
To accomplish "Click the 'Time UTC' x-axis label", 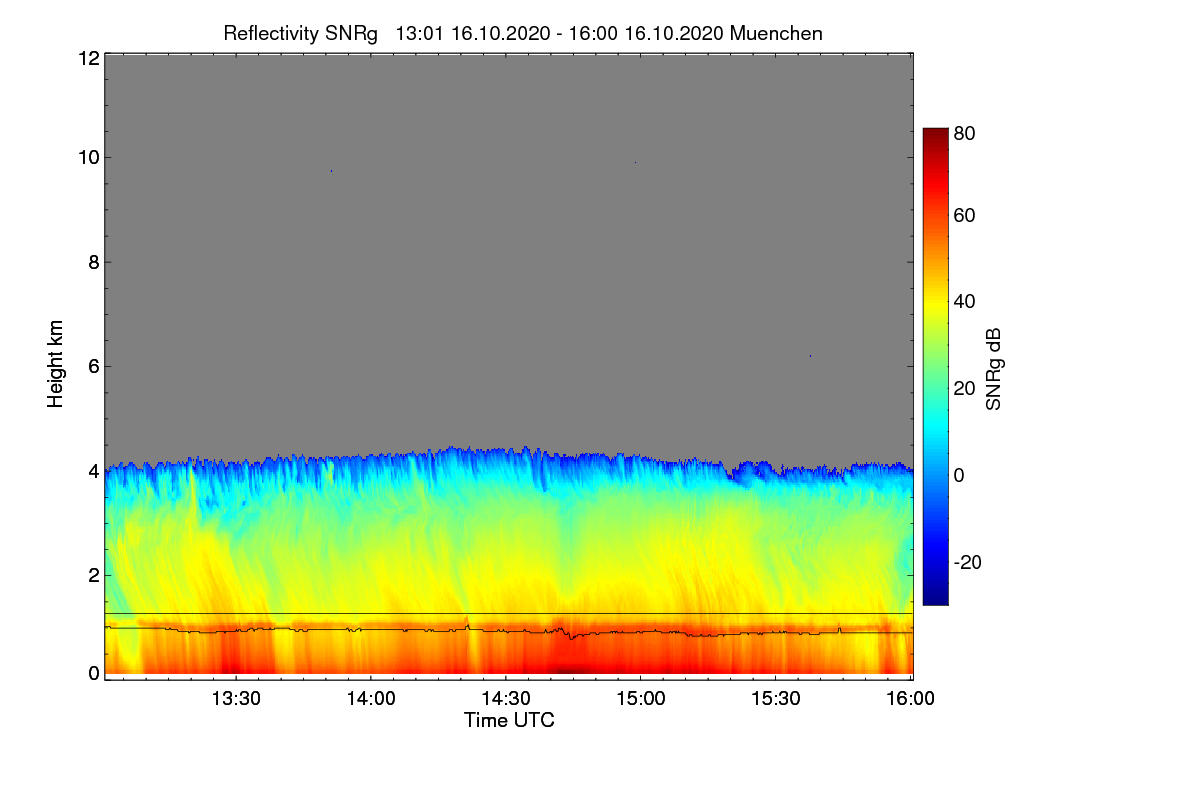I will pyautogui.click(x=509, y=720).
